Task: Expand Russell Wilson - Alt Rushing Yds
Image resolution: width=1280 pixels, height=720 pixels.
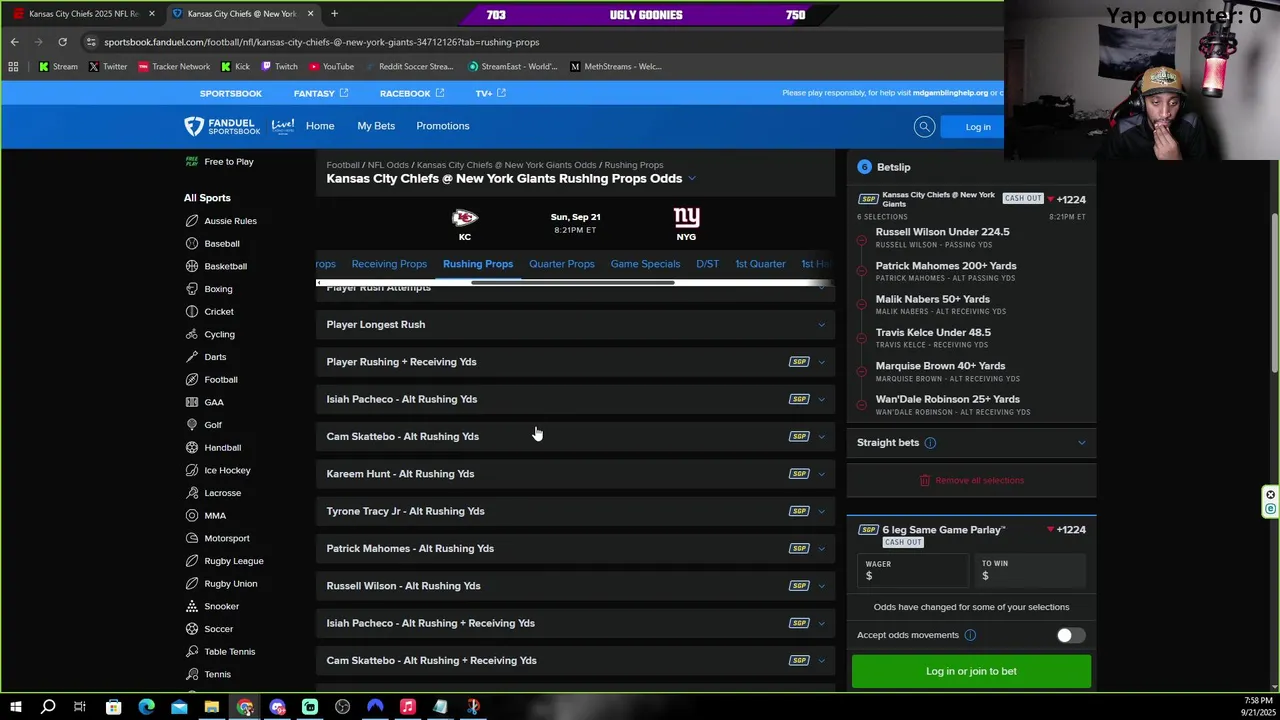Action: (575, 586)
